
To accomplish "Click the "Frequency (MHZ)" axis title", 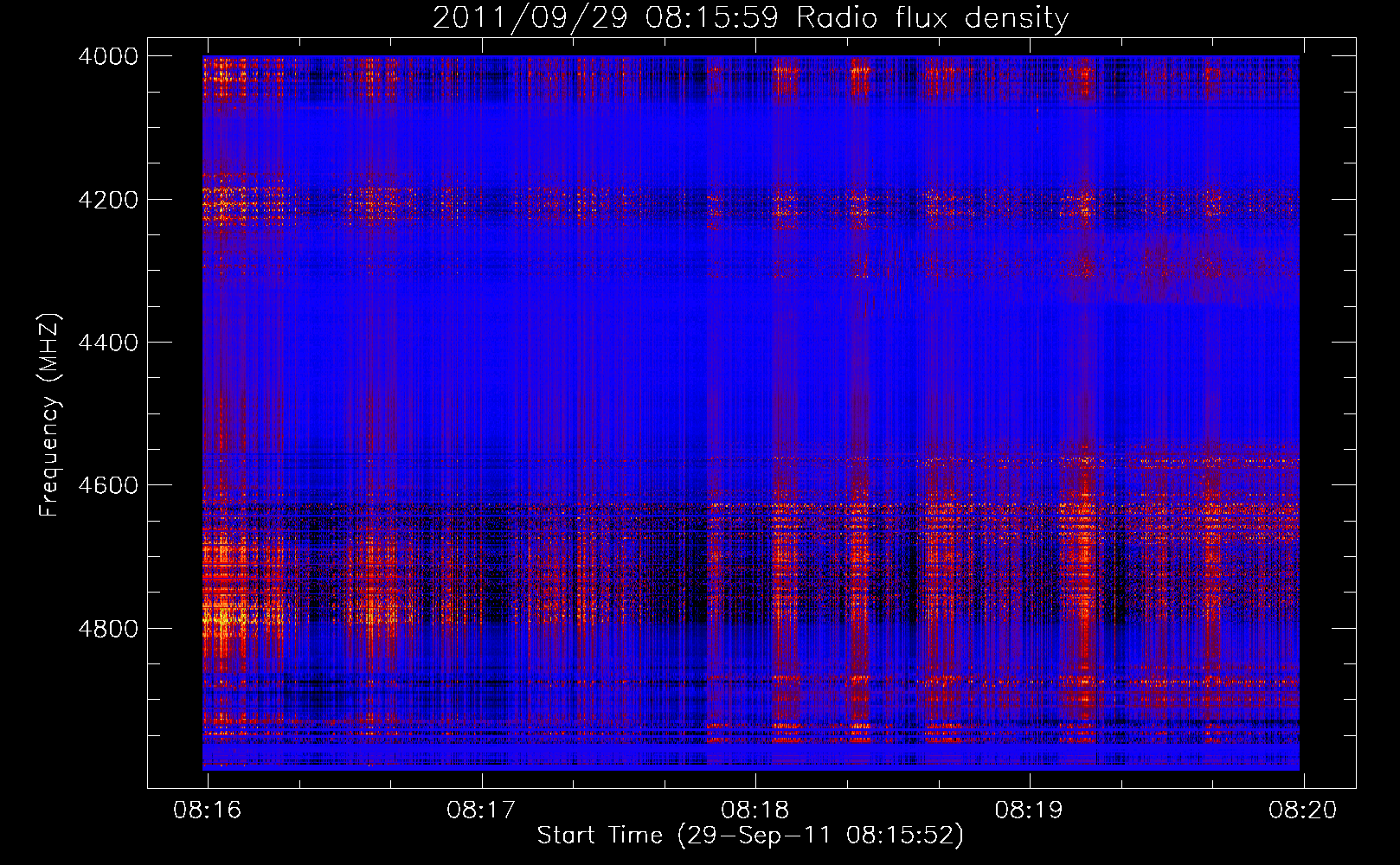I will point(49,415).
